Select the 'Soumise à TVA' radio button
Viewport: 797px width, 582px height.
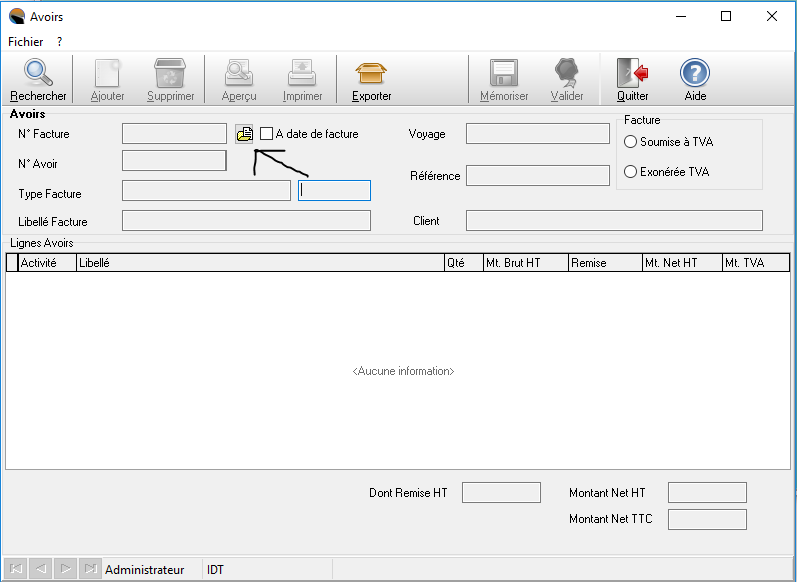point(630,142)
